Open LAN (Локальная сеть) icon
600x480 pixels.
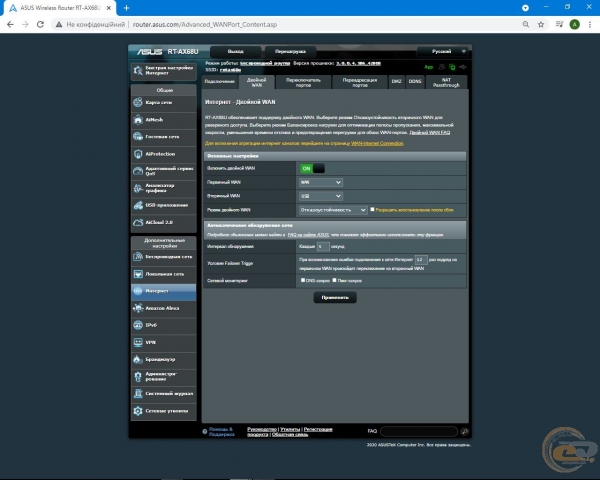pyautogui.click(x=138, y=274)
